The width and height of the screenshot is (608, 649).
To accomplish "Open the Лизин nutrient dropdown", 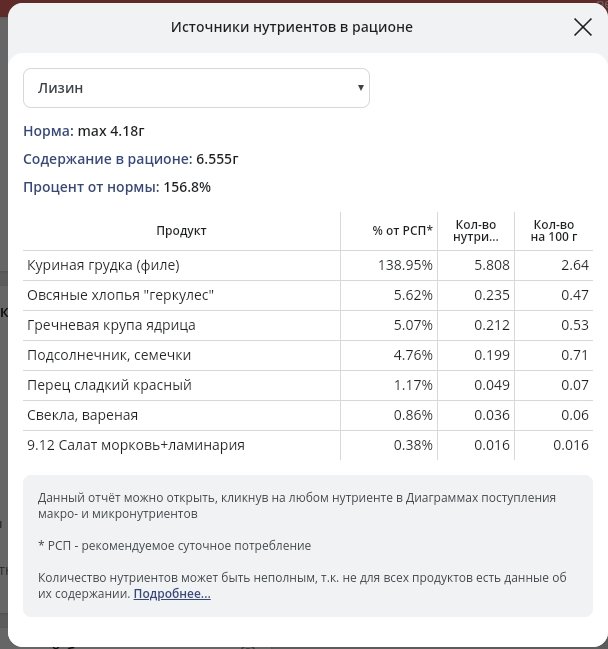I will coord(196,88).
